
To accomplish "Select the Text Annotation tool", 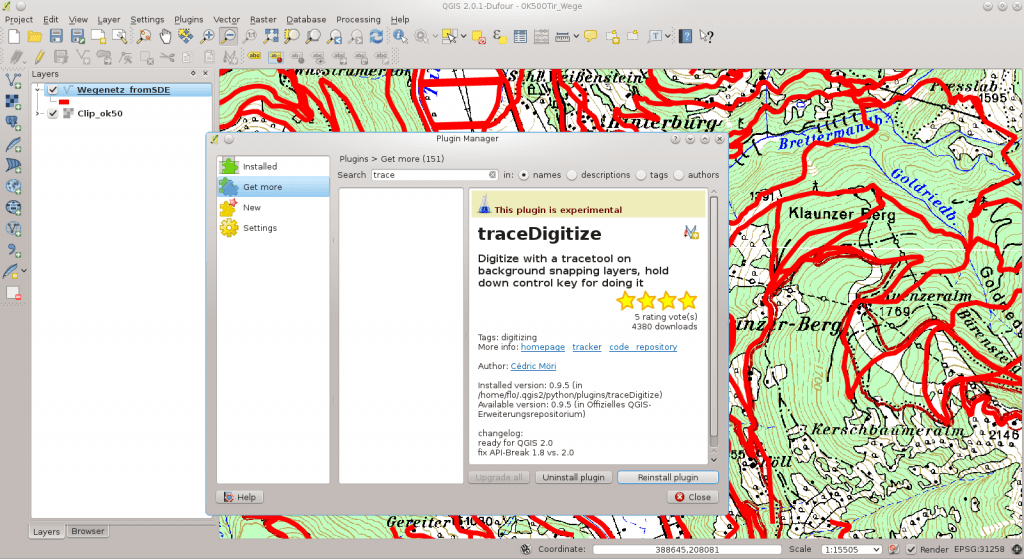I will click(655, 37).
